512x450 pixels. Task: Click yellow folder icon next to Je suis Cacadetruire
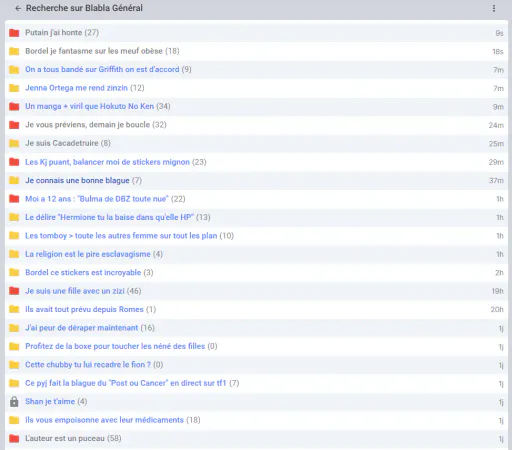(14, 143)
